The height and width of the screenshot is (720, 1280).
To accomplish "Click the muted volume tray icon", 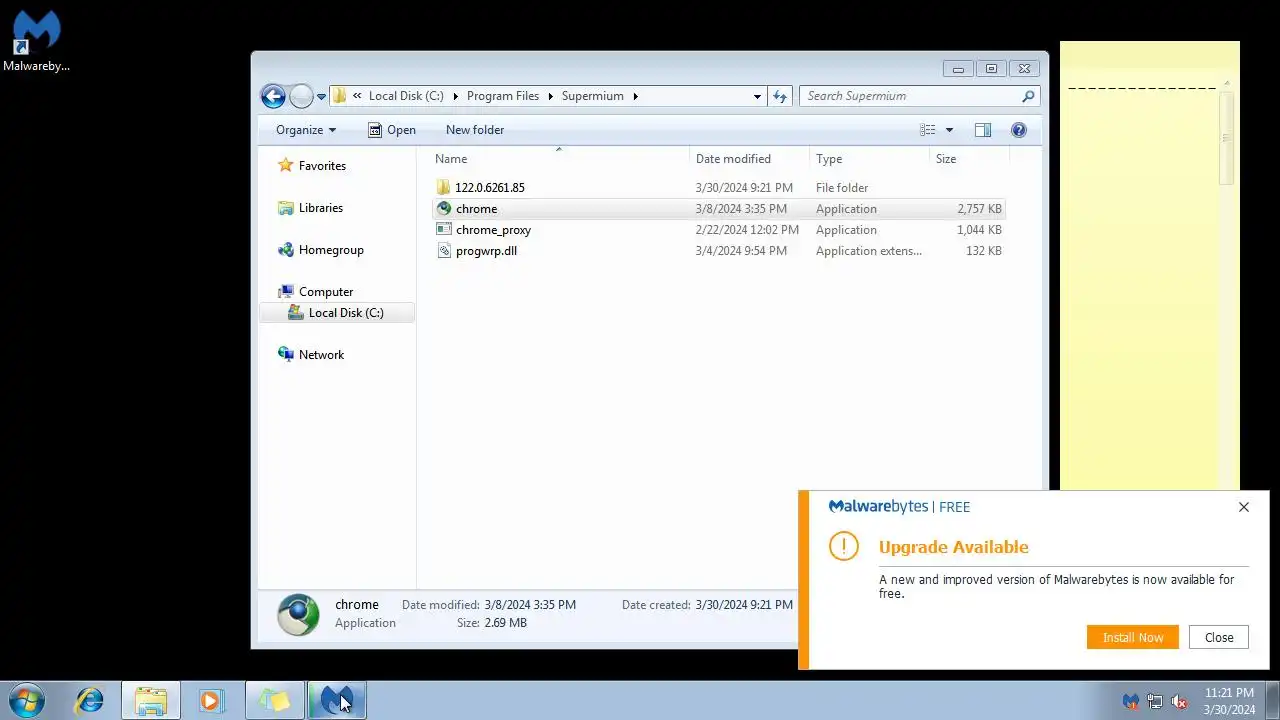I will click(1179, 701).
